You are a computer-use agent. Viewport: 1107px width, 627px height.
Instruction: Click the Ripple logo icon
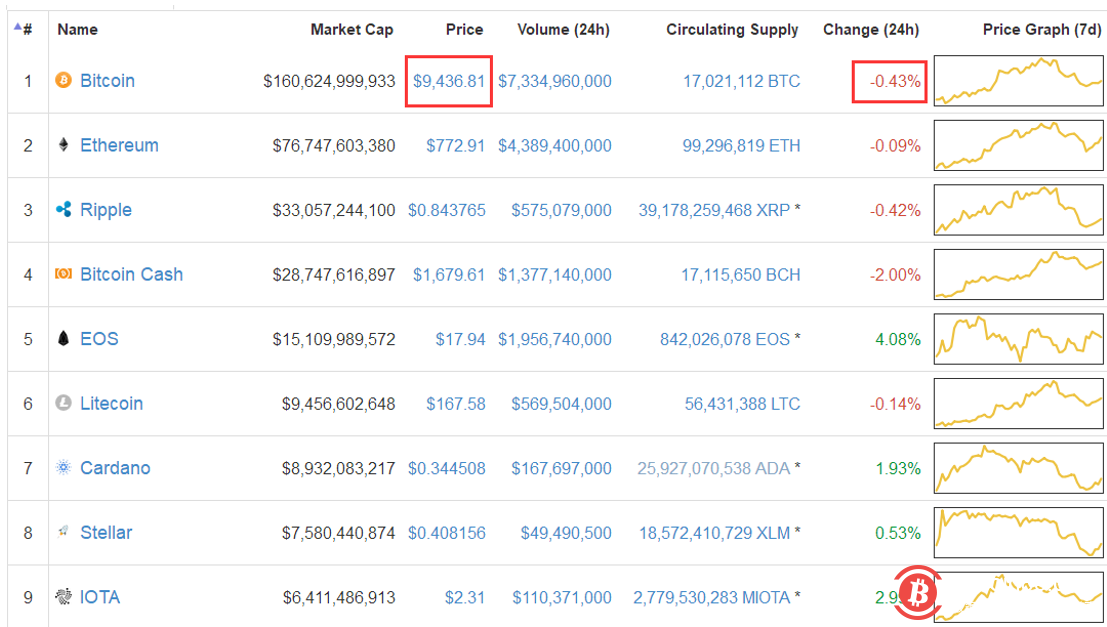click(x=64, y=210)
